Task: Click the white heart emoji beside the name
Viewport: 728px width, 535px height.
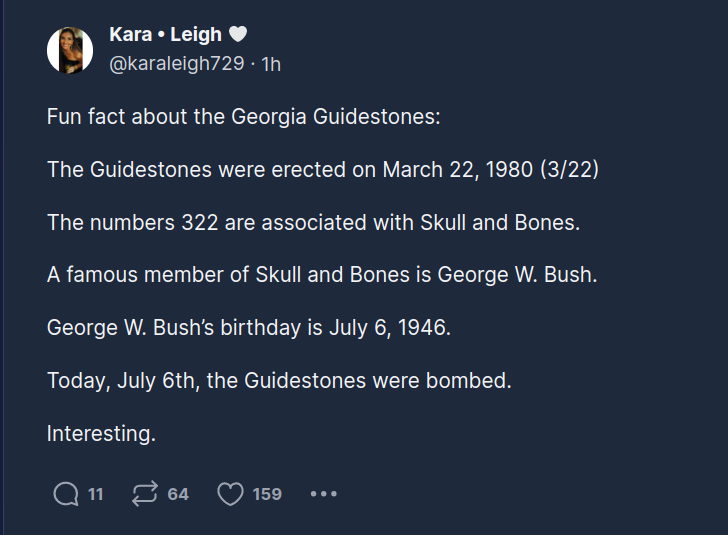Action: [237, 35]
